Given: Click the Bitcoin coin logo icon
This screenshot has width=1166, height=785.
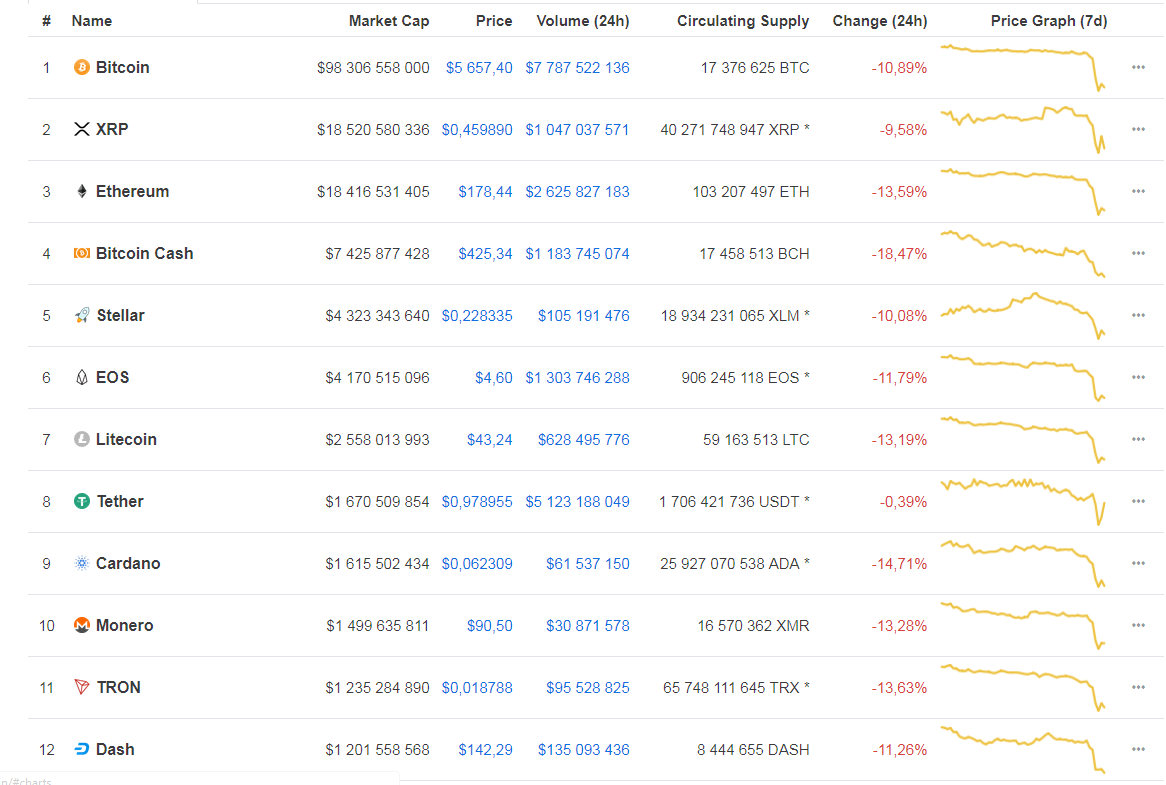Looking at the screenshot, I should click(82, 68).
